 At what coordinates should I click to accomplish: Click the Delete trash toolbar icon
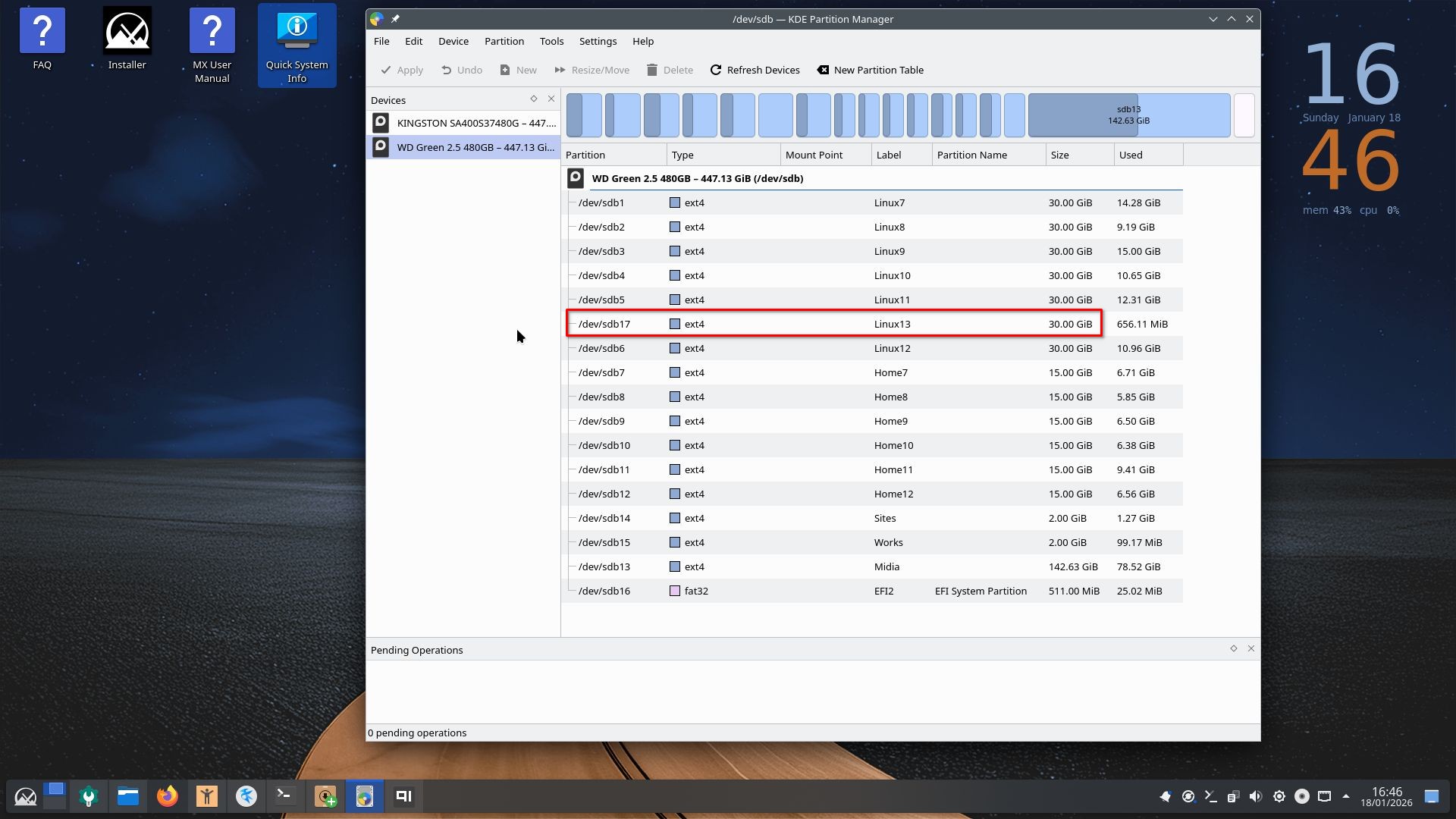pyautogui.click(x=652, y=70)
